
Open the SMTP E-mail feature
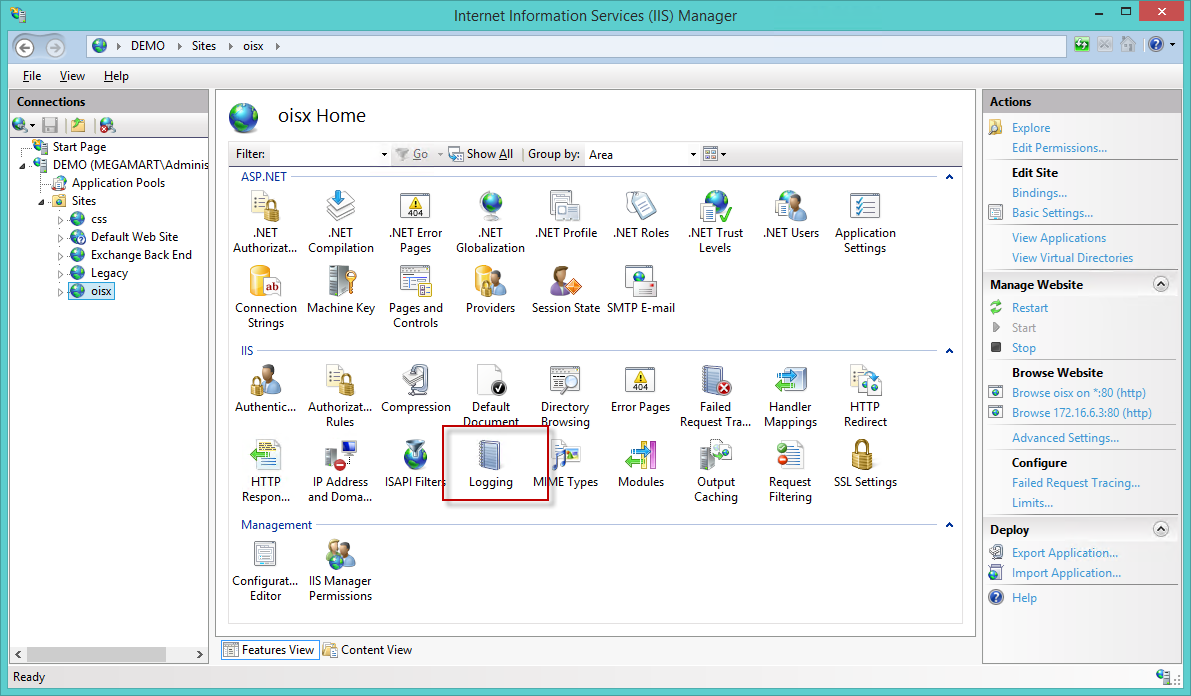point(641,290)
